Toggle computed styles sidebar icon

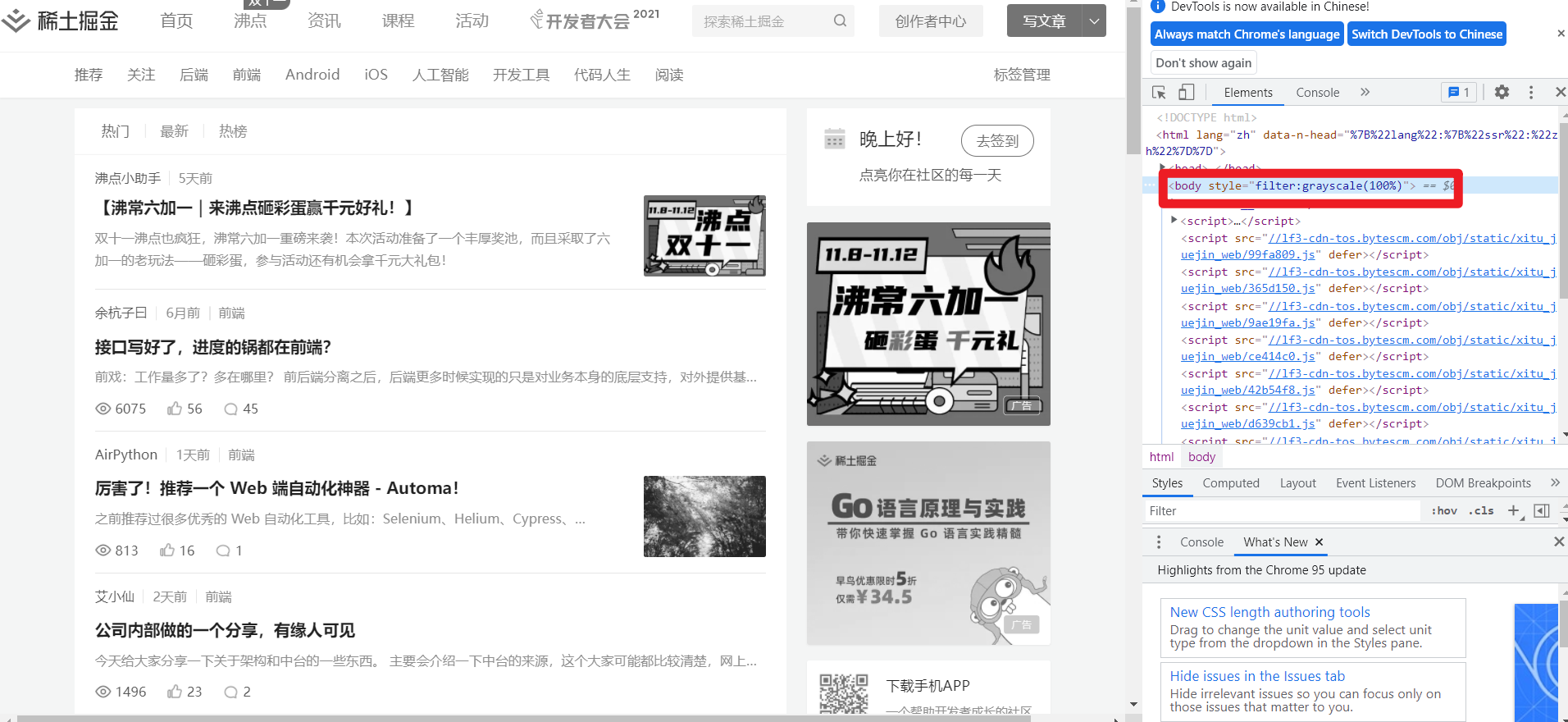(1542, 510)
